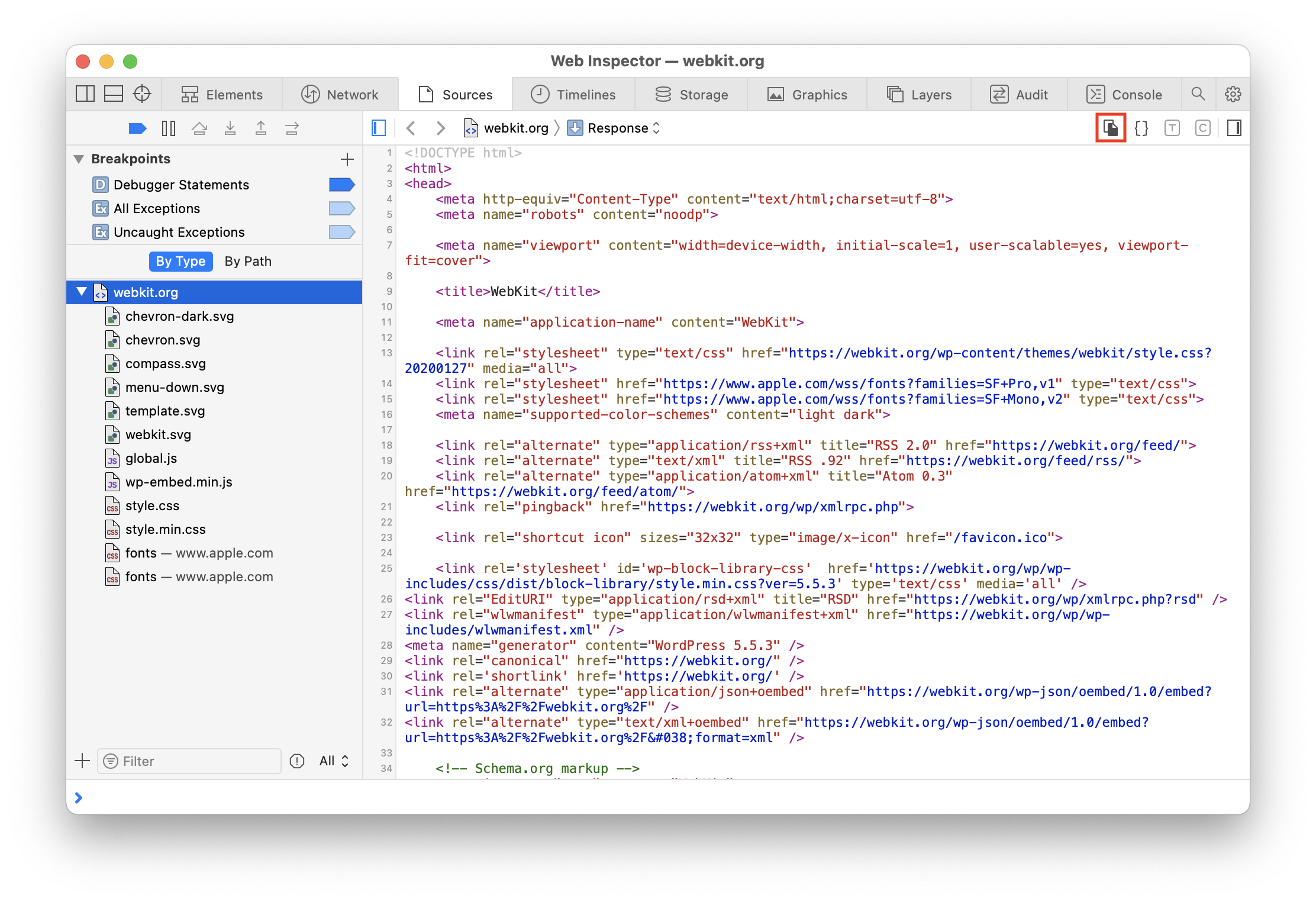Image resolution: width=1316 pixels, height=902 pixels.
Task: Pause script execution using the pause icon
Action: click(x=168, y=128)
